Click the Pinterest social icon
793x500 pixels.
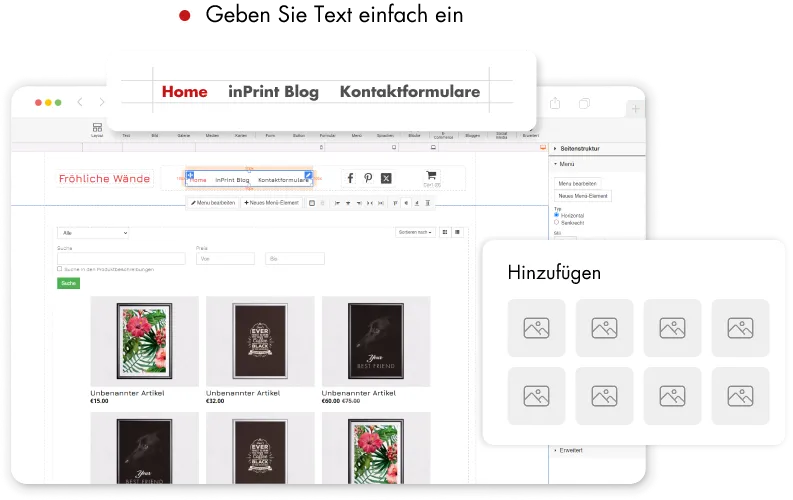point(368,178)
